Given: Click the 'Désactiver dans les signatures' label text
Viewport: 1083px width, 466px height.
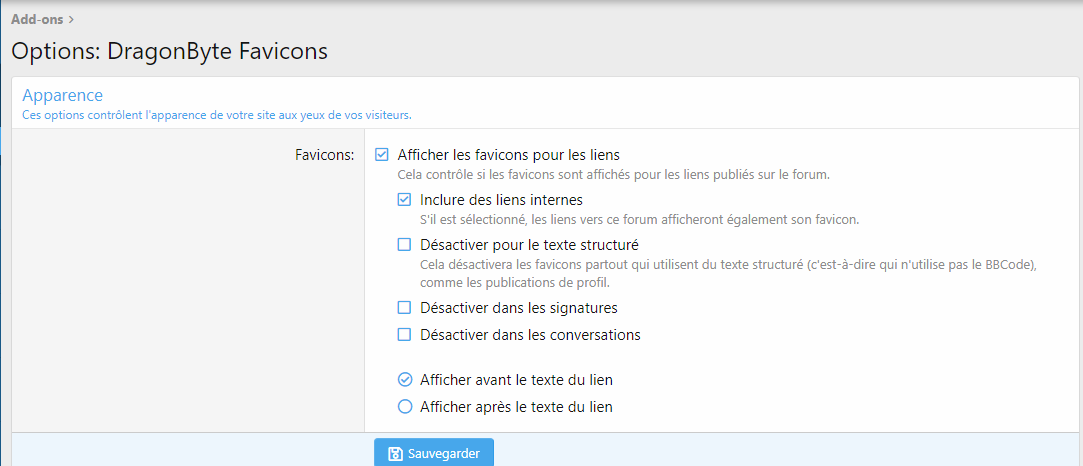Looking at the screenshot, I should tap(518, 308).
